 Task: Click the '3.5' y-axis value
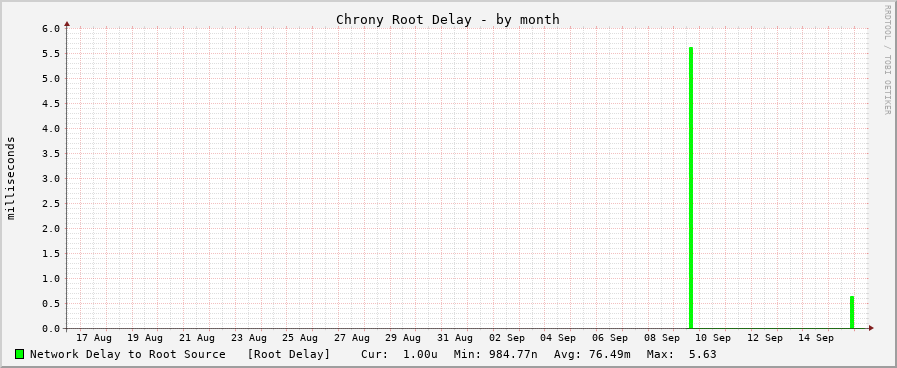[51, 153]
